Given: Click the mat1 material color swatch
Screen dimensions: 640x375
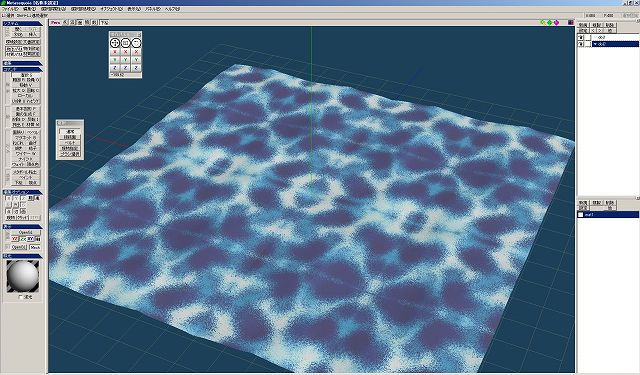Looking at the screenshot, I should coord(580,215).
